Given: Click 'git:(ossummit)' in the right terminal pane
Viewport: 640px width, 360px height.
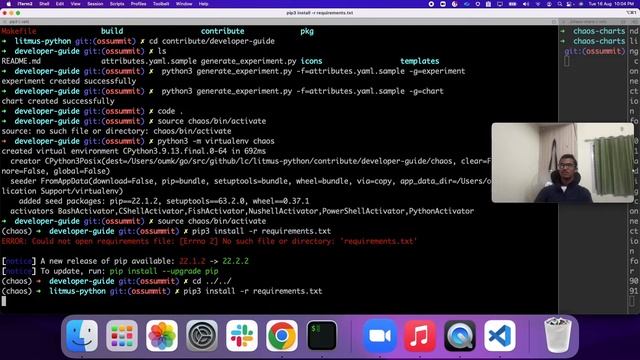Looking at the screenshot, I should 594,51.
